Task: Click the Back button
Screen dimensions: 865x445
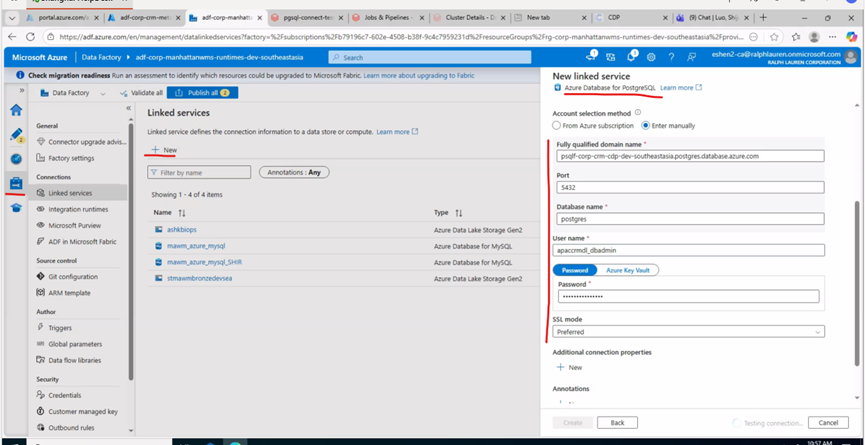Action: [617, 422]
